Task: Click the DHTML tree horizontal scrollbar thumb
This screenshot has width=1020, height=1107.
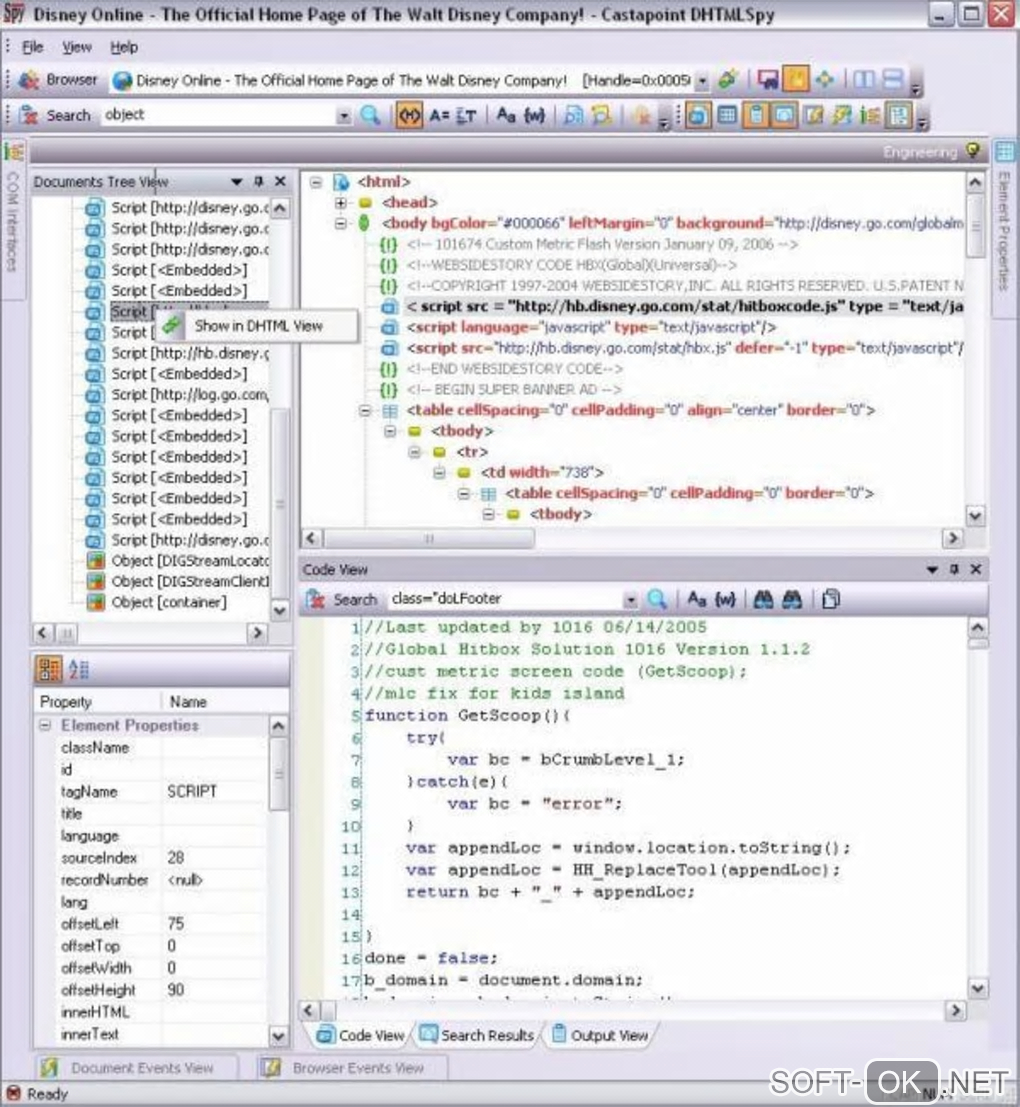Action: [x=428, y=539]
